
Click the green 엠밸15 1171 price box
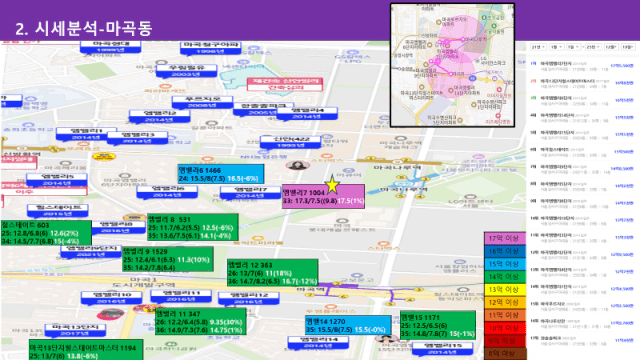[438, 325]
